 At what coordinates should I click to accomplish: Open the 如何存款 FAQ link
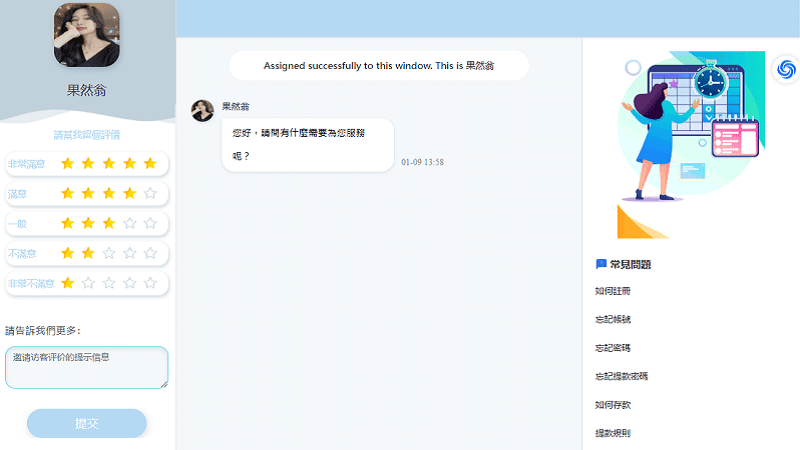coord(612,405)
